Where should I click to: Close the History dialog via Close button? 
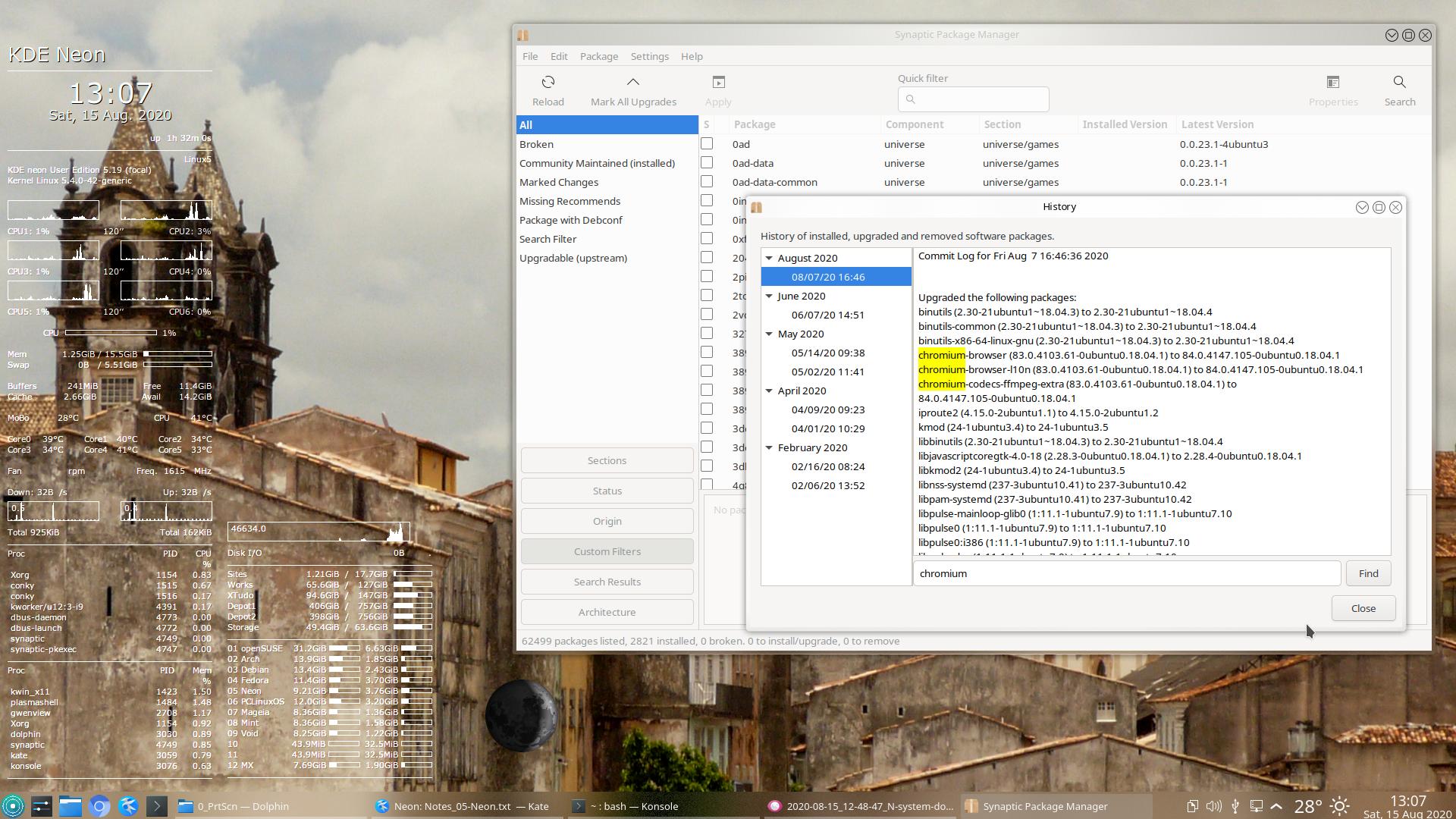click(1363, 608)
